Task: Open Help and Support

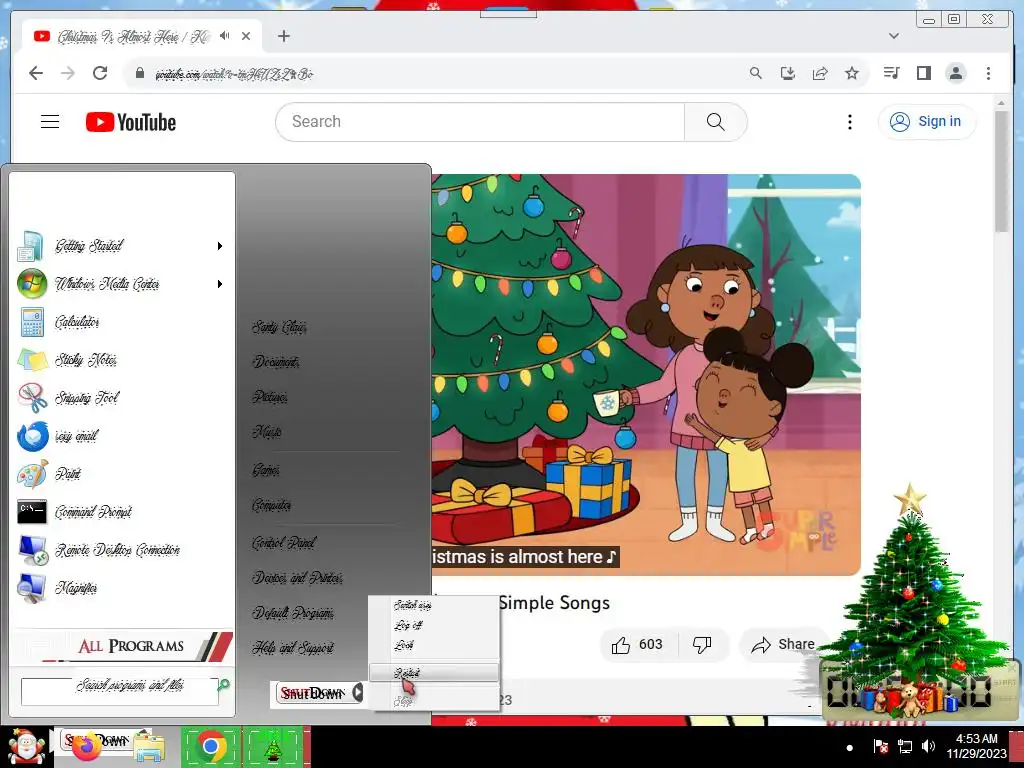Action: tap(293, 648)
